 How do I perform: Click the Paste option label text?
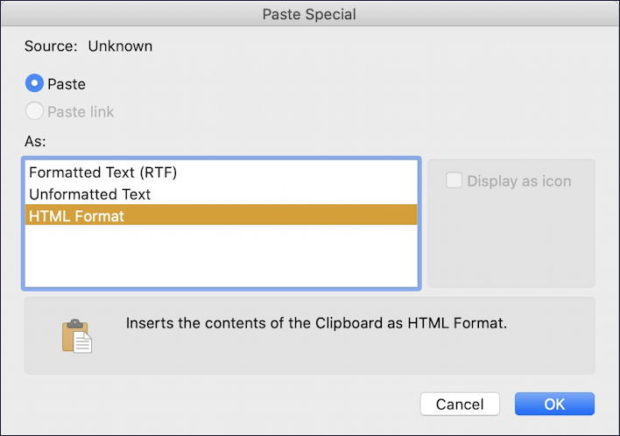(x=66, y=84)
